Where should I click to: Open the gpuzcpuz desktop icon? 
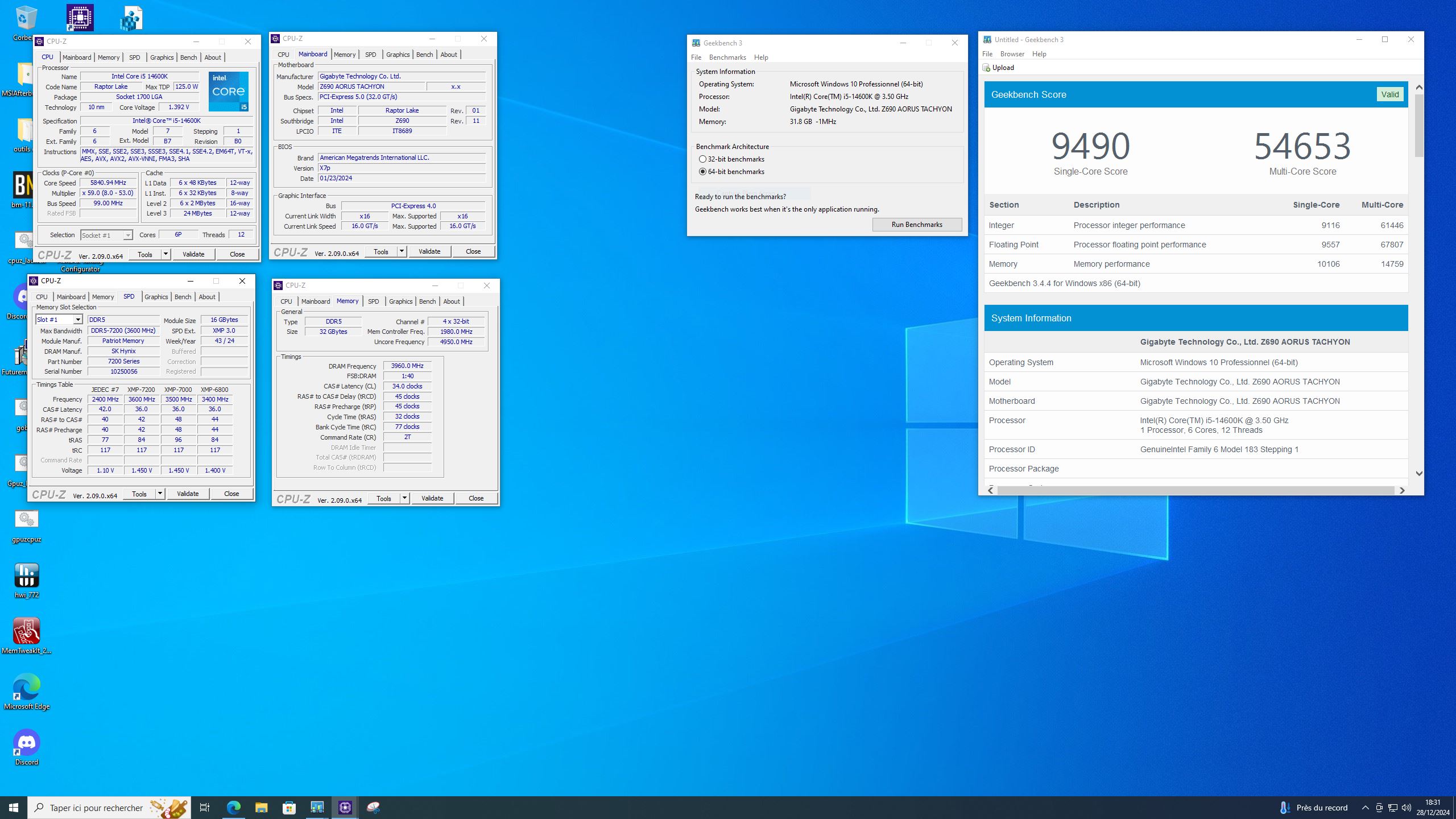pyautogui.click(x=26, y=520)
